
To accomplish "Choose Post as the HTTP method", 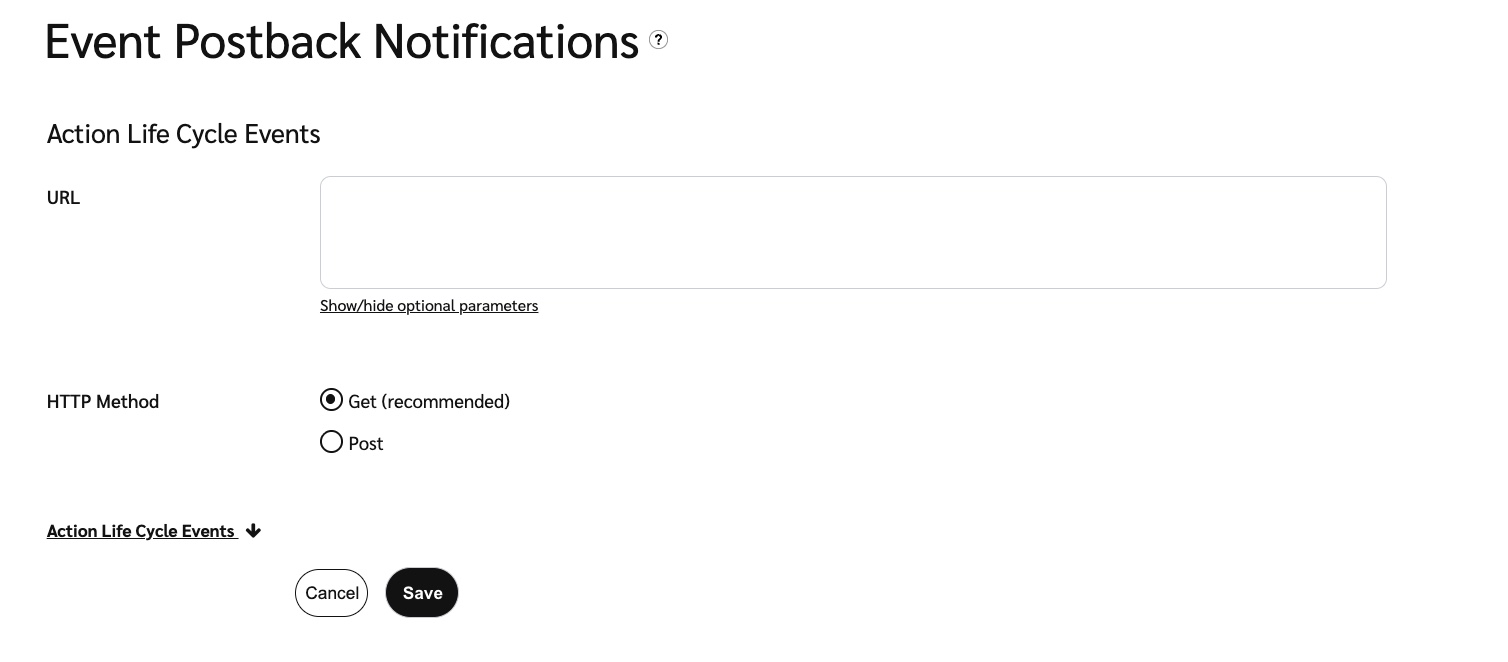I will pyautogui.click(x=331, y=442).
